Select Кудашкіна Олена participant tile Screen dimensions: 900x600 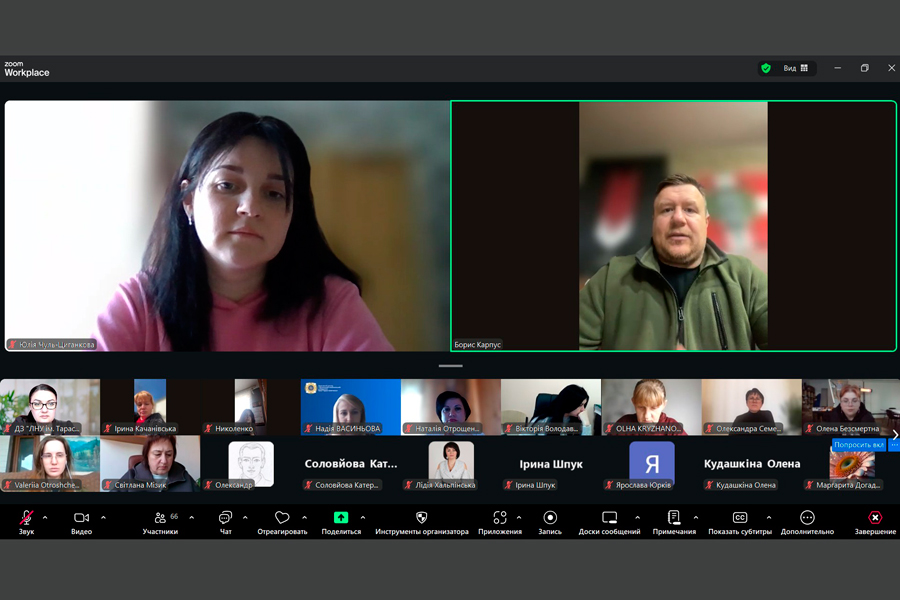(x=751, y=463)
